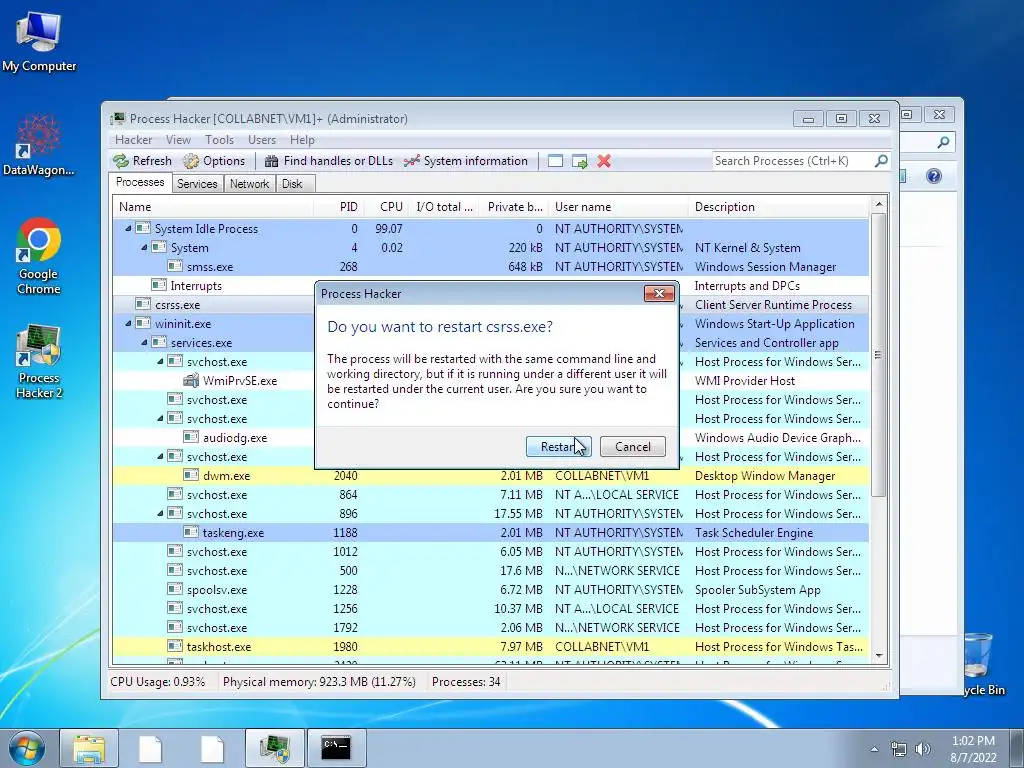Screen dimensions: 1024x768
Task: Open Find handles or DLLs
Action: (x=328, y=161)
